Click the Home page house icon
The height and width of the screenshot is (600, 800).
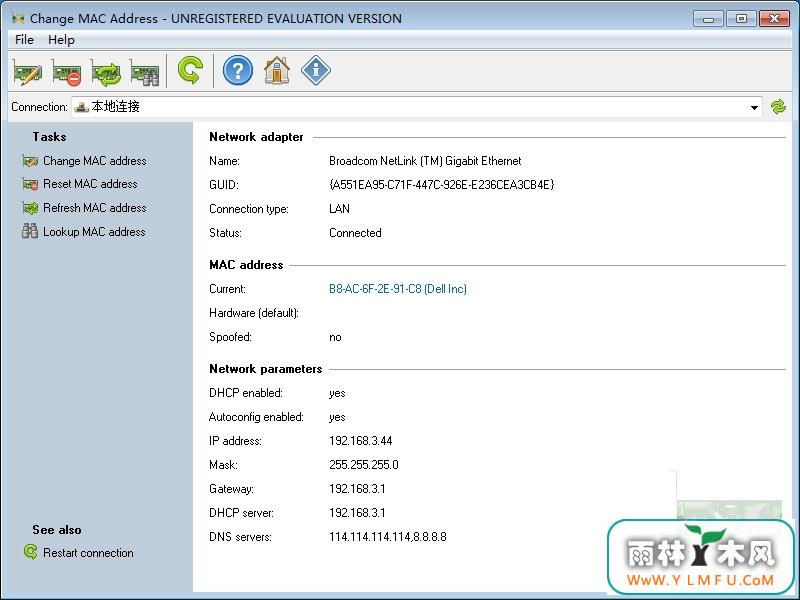(x=277, y=70)
